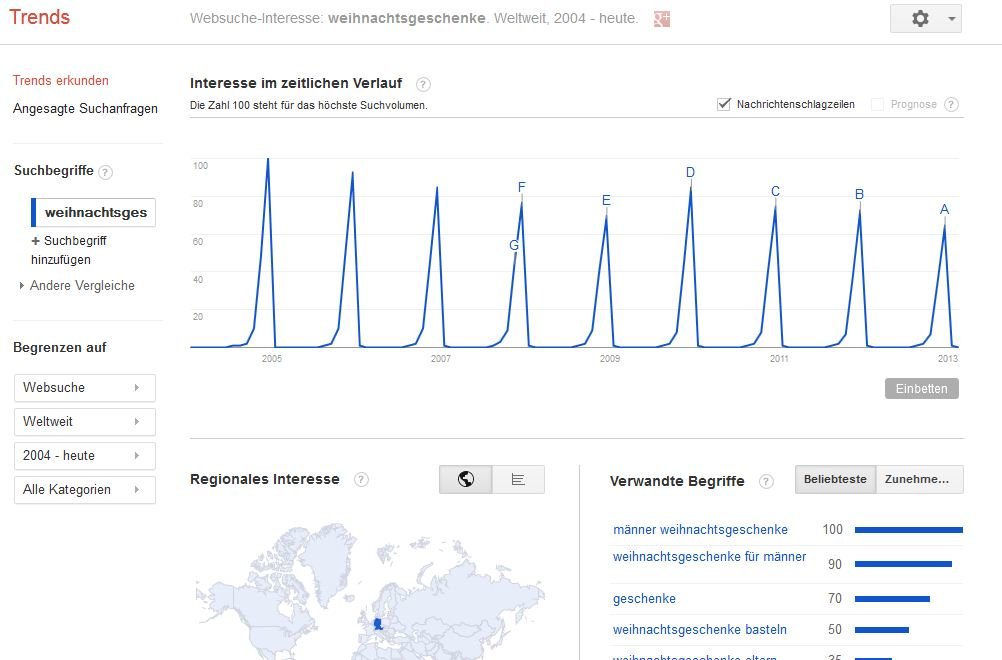Image resolution: width=1002 pixels, height=660 pixels.
Task: Click news marker B on chart
Action: 859,194
